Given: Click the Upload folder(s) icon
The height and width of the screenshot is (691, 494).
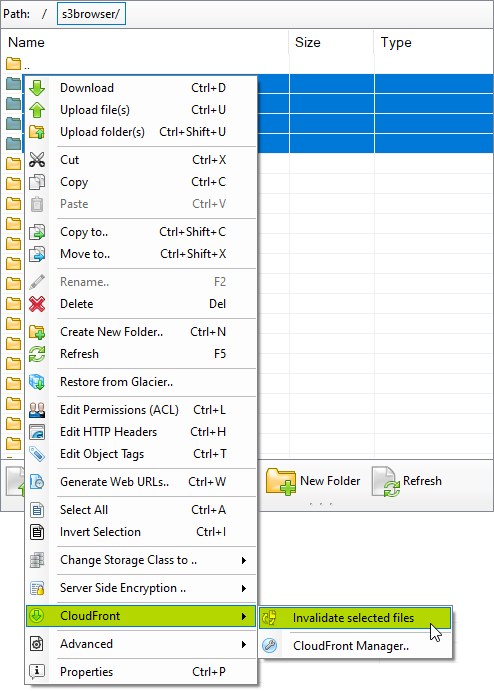Looking at the screenshot, I should 37,132.
